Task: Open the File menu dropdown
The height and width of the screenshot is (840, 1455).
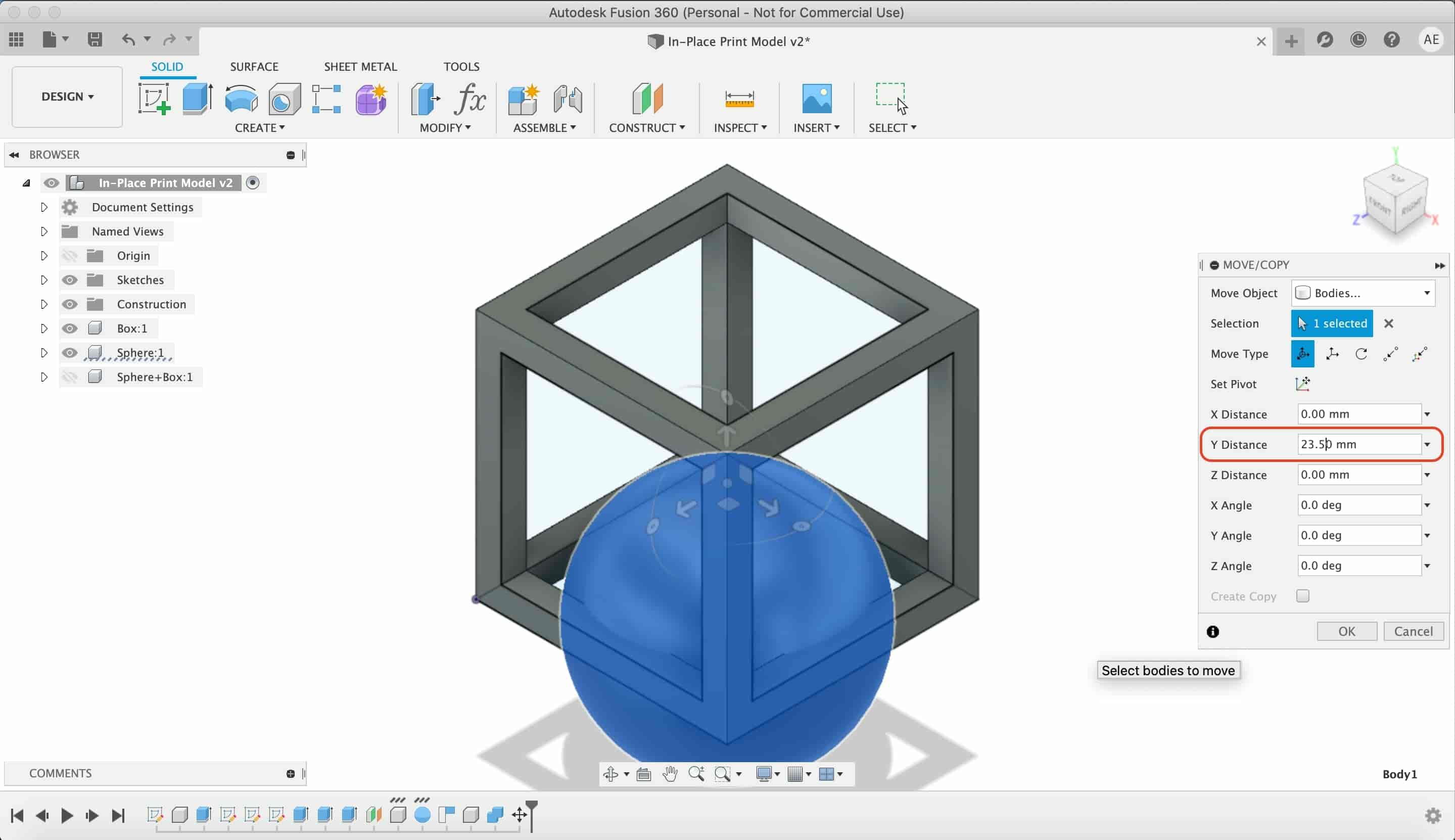Action: pyautogui.click(x=56, y=39)
